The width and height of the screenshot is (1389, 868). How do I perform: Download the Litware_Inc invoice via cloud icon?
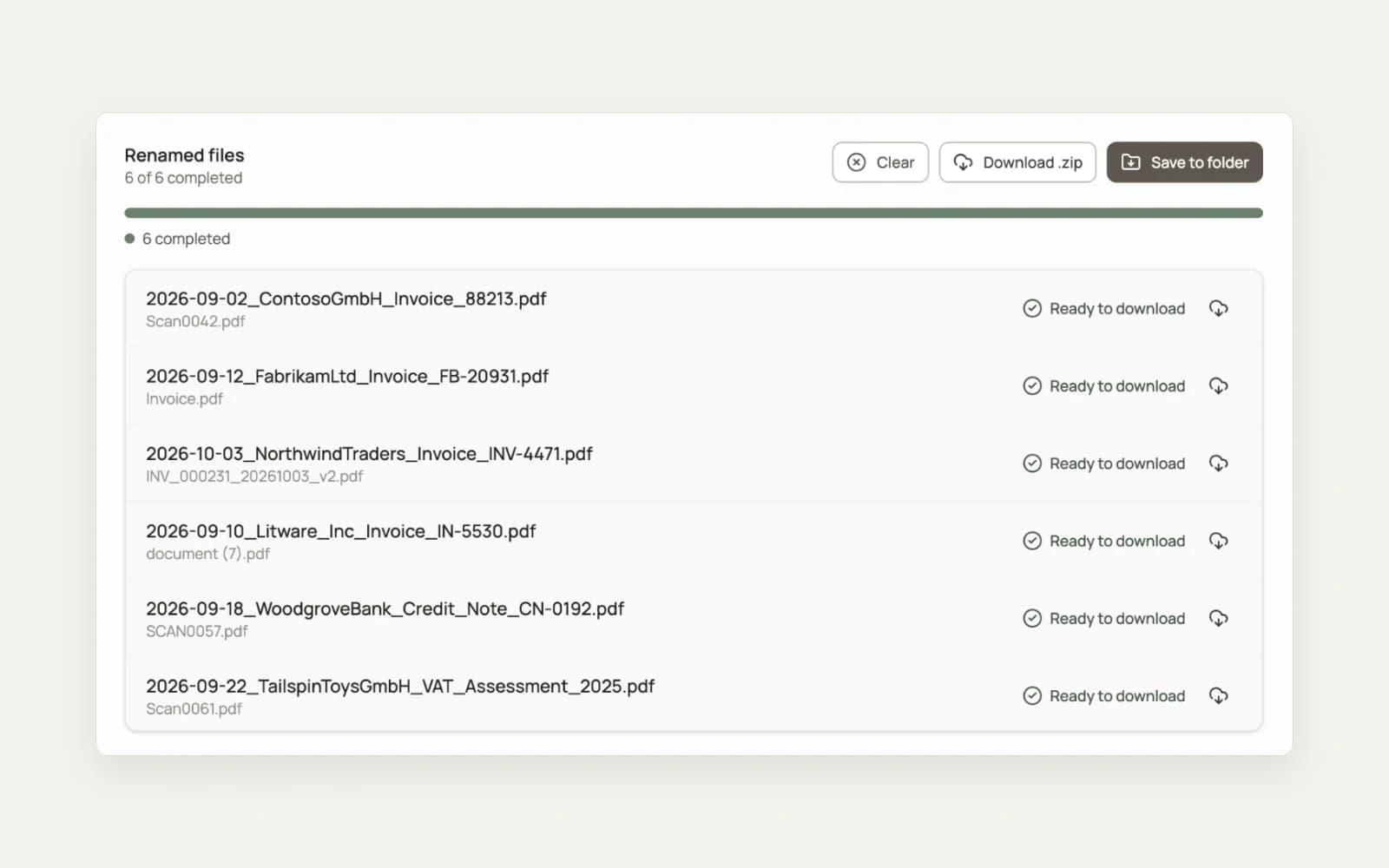pos(1218,541)
